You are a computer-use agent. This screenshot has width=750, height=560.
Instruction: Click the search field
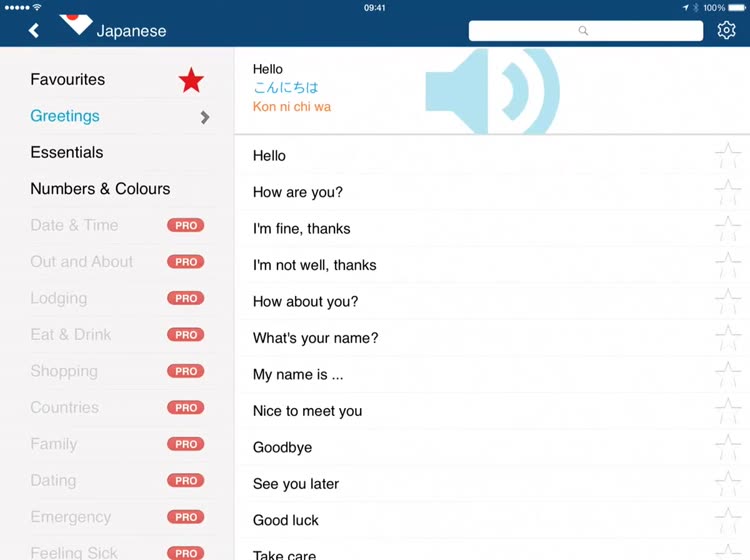[585, 31]
